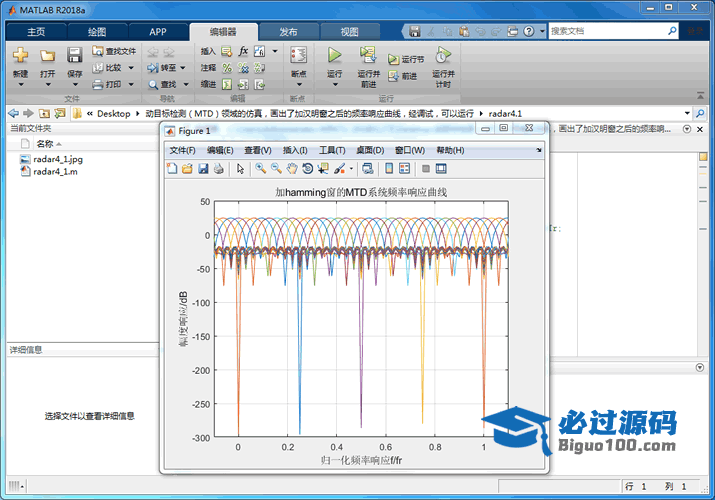Image resolution: width=715 pixels, height=500 pixels.
Task: Switch to the Plots (绘图) tab
Action: [x=97, y=32]
